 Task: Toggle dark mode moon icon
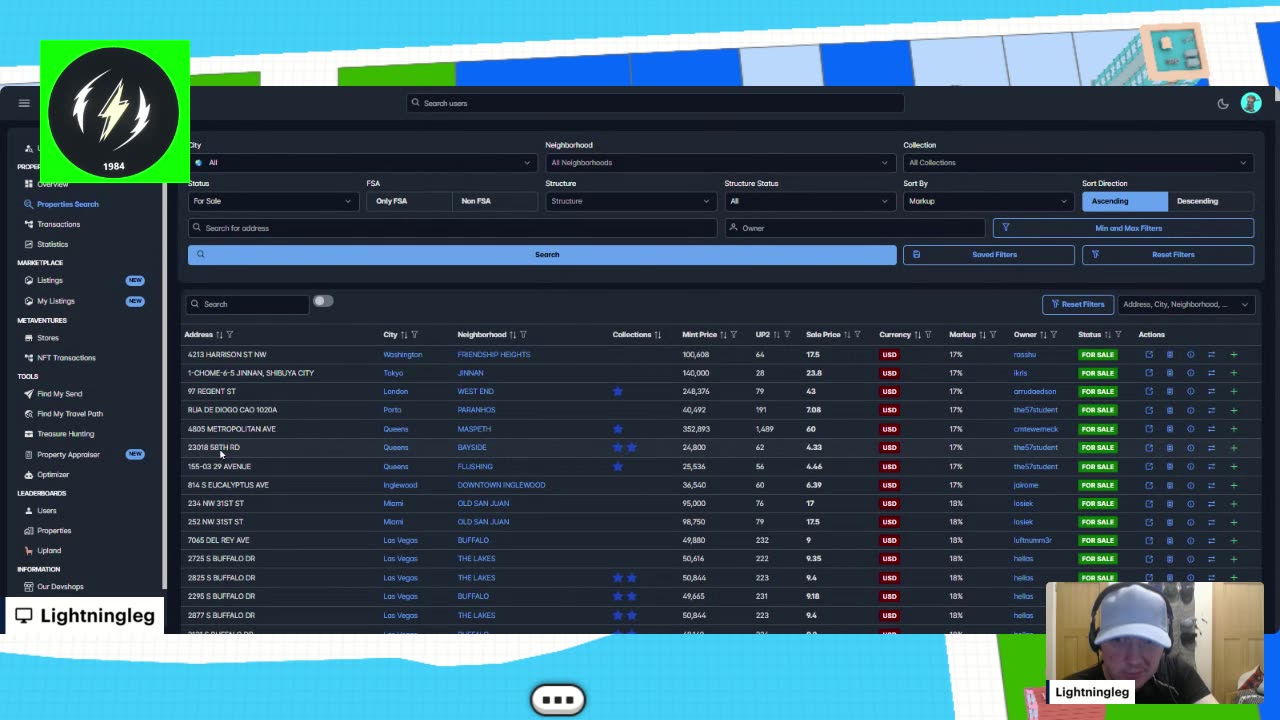(1223, 103)
